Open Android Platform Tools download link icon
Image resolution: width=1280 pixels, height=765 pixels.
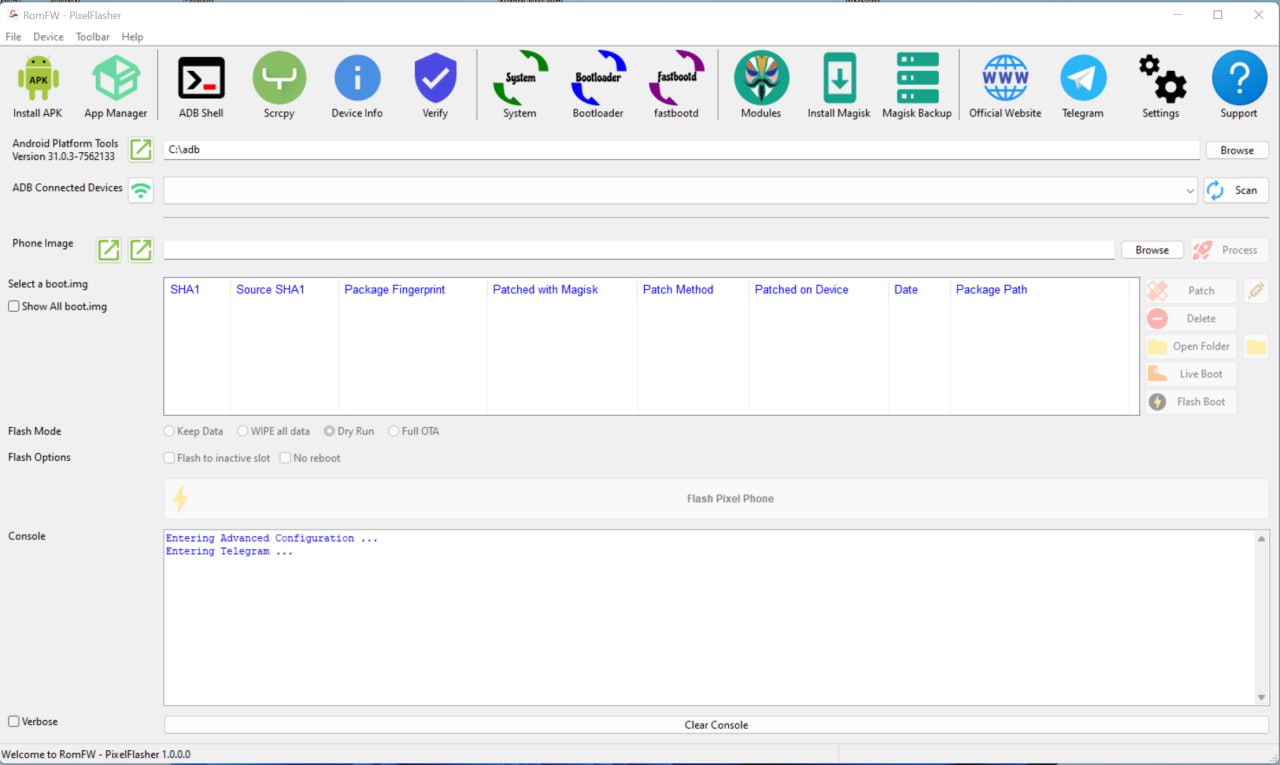point(141,150)
